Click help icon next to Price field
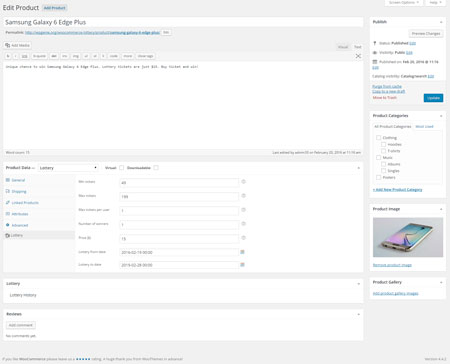This screenshot has width=450, height=364. [x=243, y=238]
